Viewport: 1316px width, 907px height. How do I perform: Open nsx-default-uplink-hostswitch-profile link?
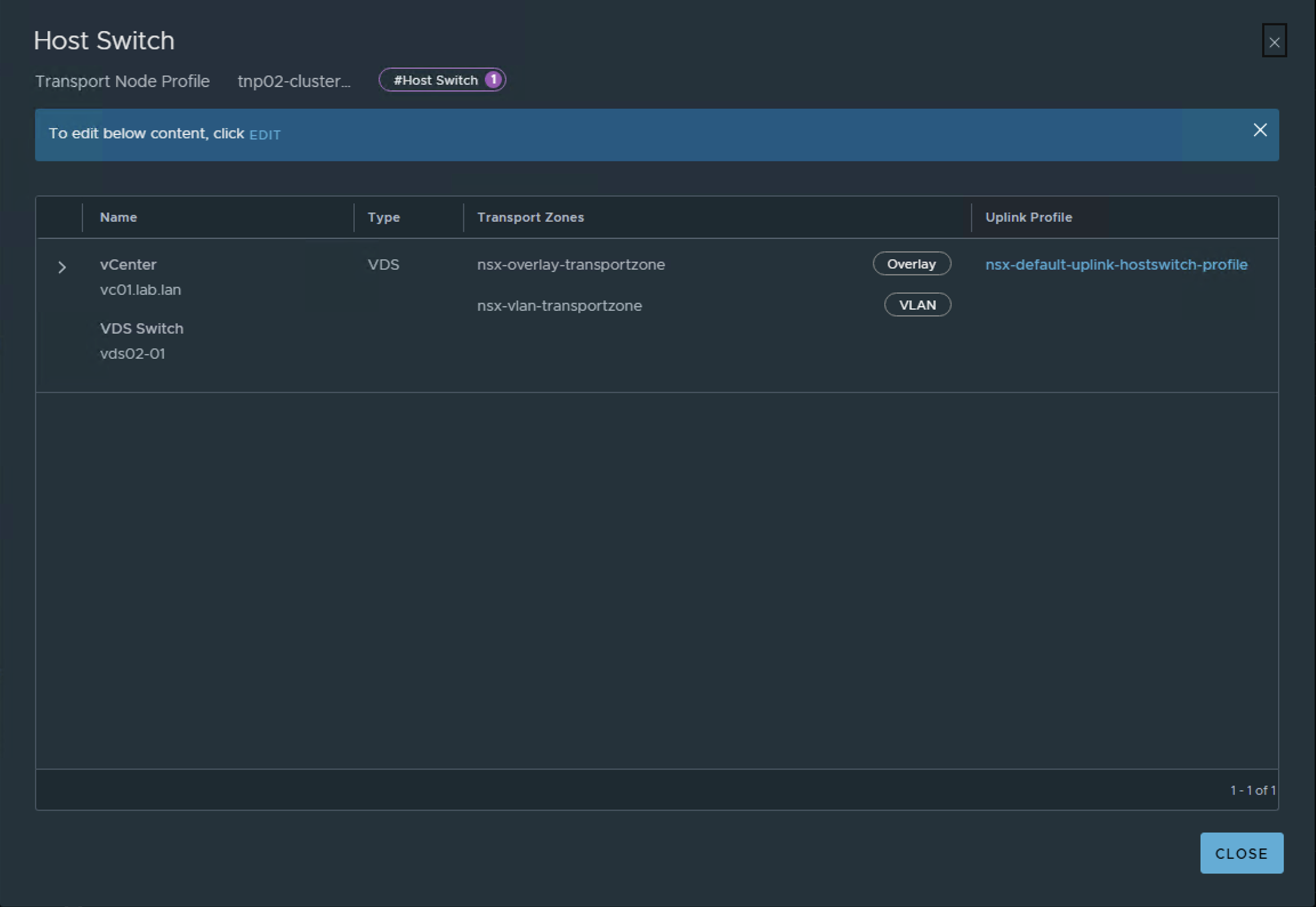pos(1116,264)
